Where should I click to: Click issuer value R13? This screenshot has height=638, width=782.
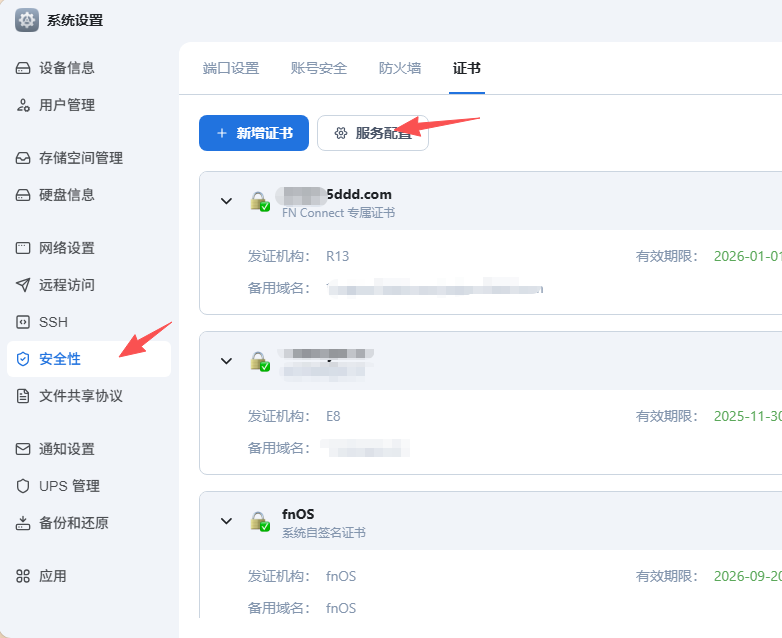[338, 256]
